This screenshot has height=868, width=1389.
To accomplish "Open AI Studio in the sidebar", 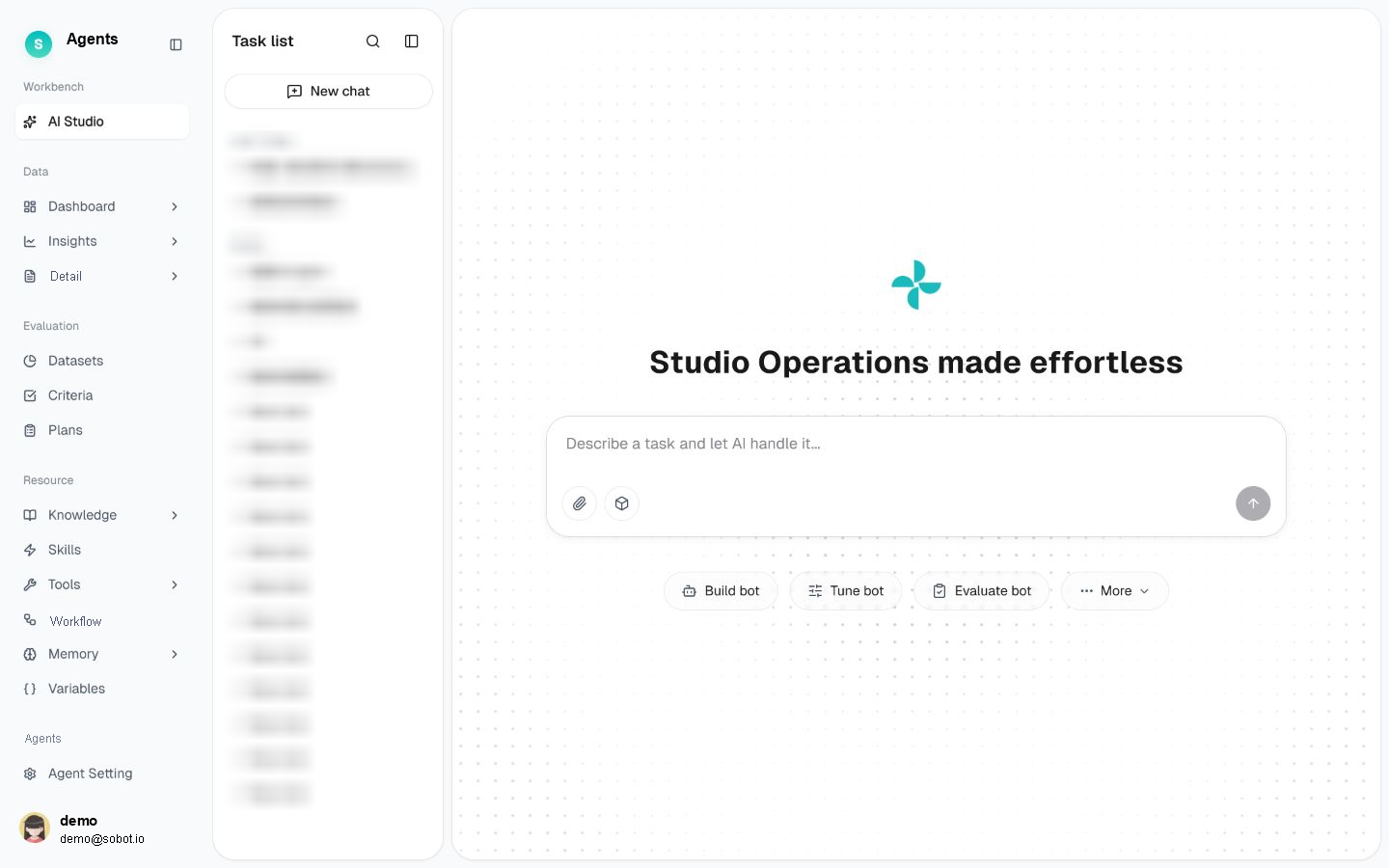I will coord(102,122).
